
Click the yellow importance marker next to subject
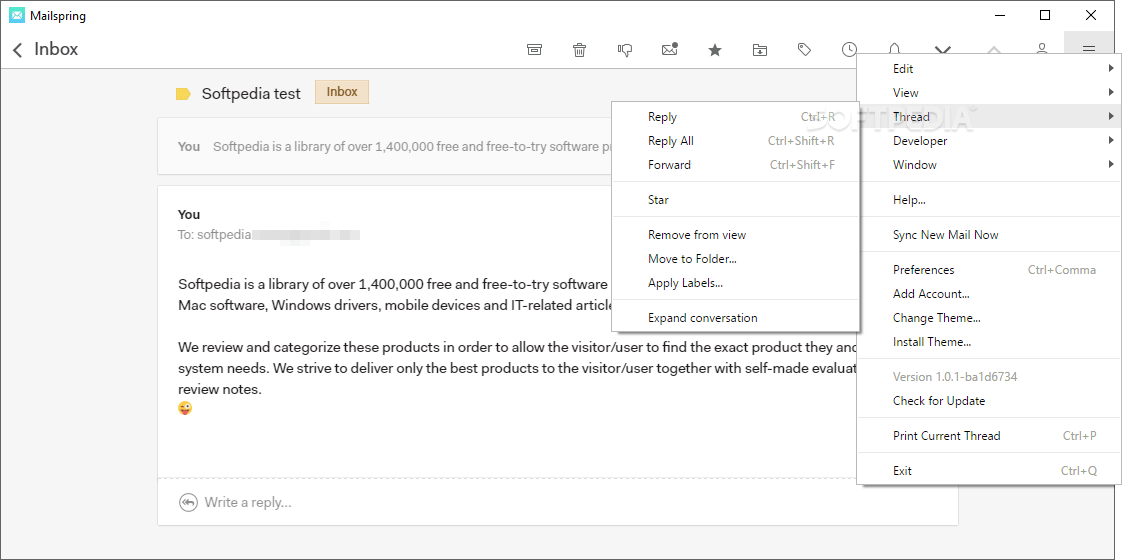(x=183, y=94)
